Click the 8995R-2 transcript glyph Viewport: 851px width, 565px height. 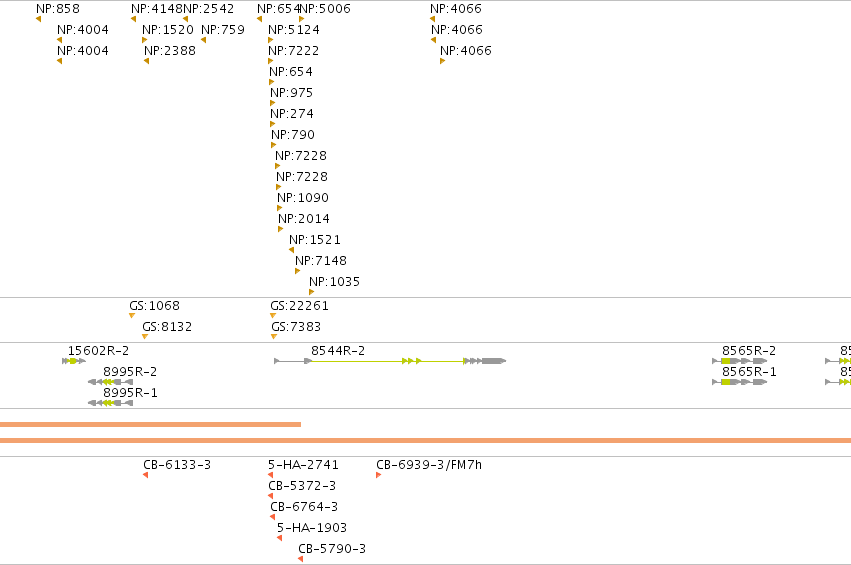110,382
